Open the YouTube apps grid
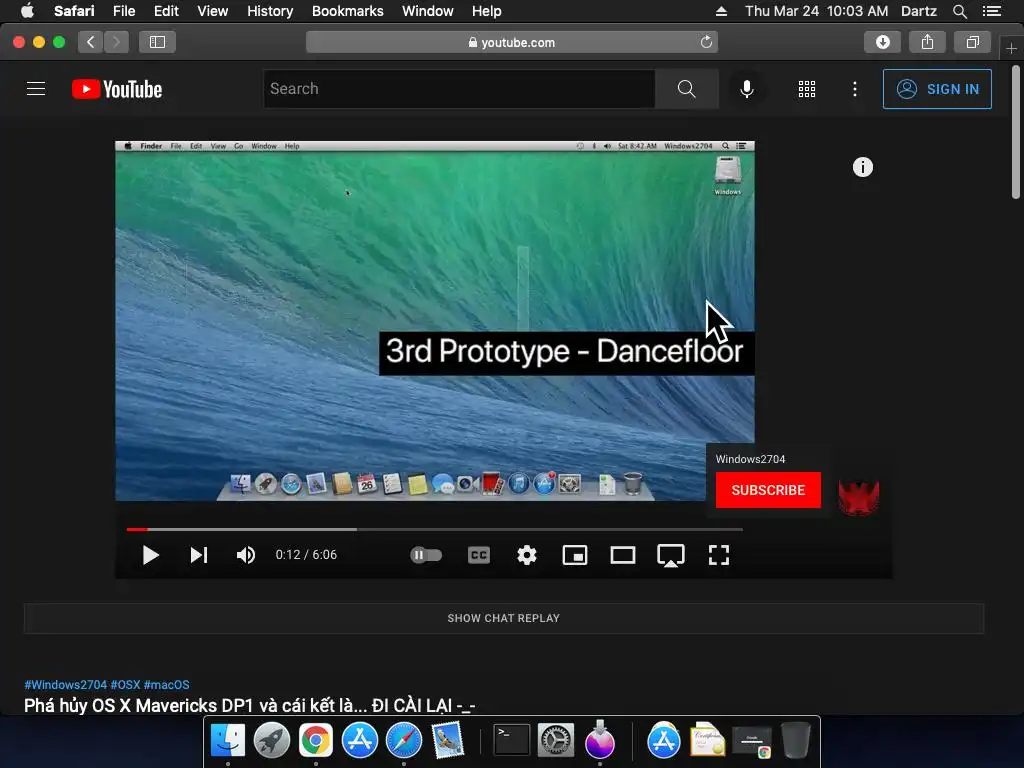The height and width of the screenshot is (768, 1024). point(807,89)
